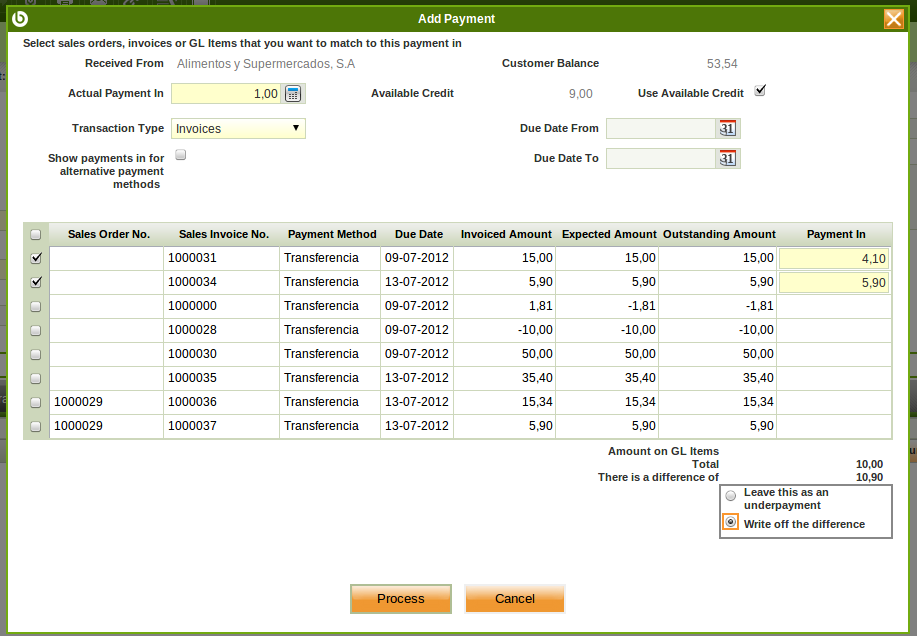The image size is (917, 636).
Task: Open the Due Date To calendar picker
Action: click(727, 158)
